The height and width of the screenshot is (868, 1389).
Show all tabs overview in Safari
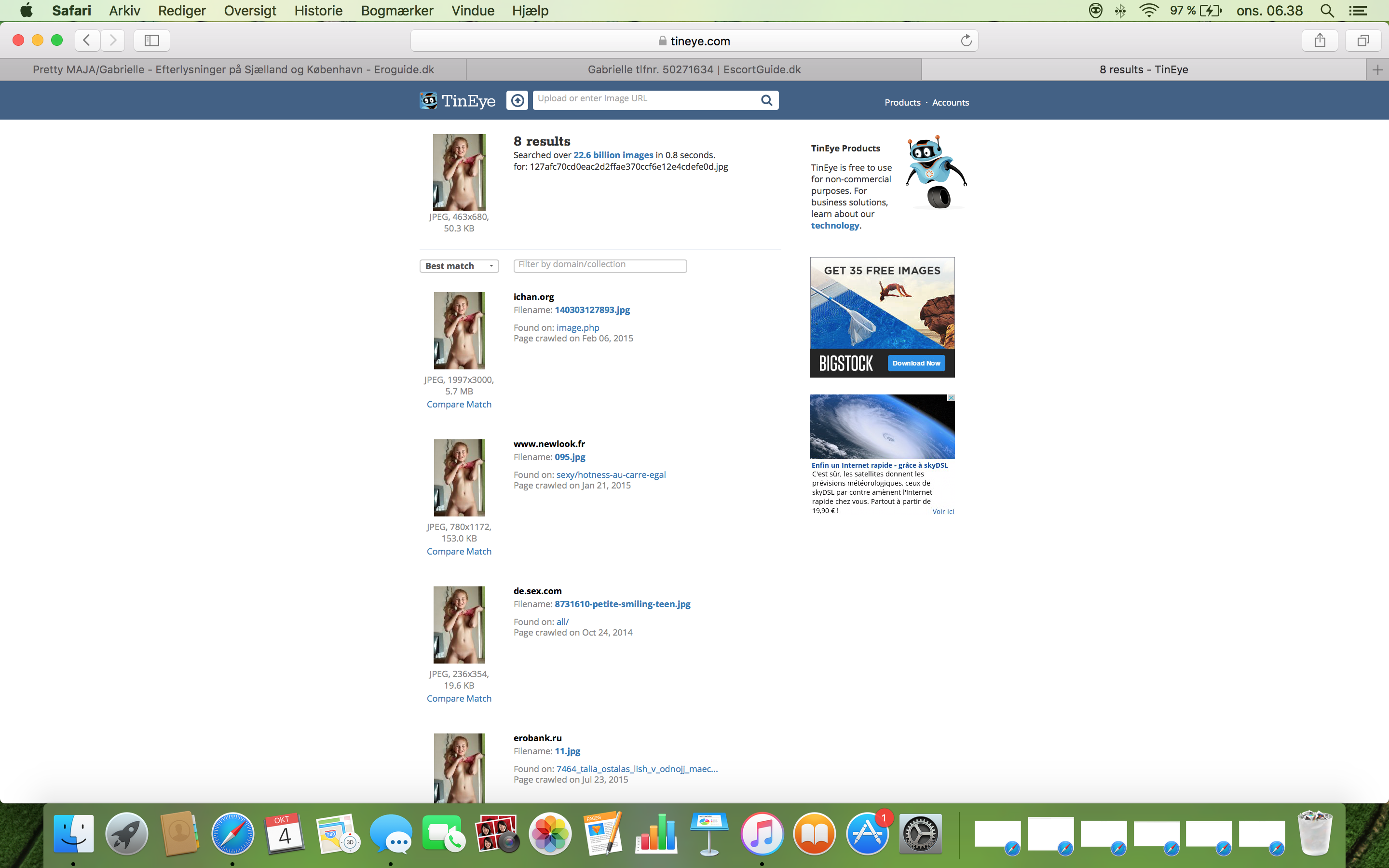(x=1362, y=40)
